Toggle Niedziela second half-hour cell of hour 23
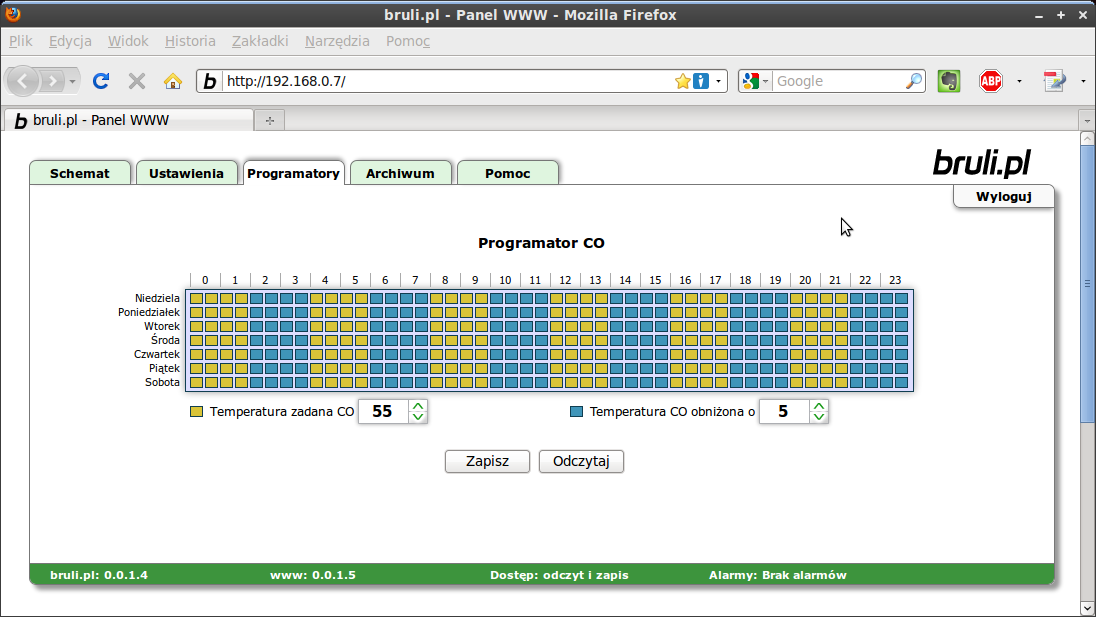Image resolution: width=1096 pixels, height=617 pixels. pos(901,298)
